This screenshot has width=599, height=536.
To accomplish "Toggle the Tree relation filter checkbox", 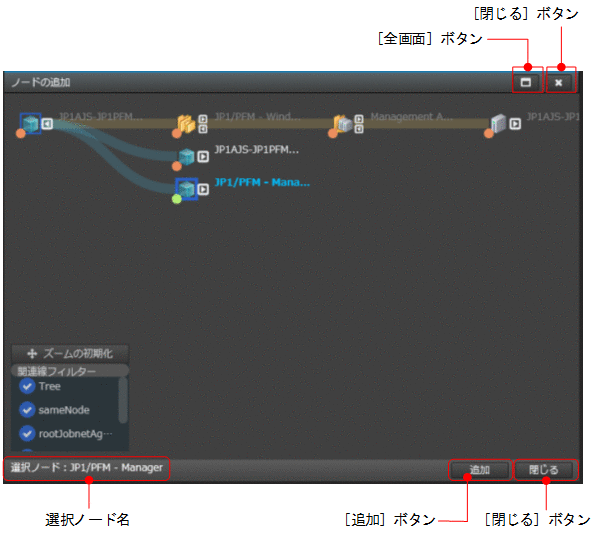I will tap(27, 386).
